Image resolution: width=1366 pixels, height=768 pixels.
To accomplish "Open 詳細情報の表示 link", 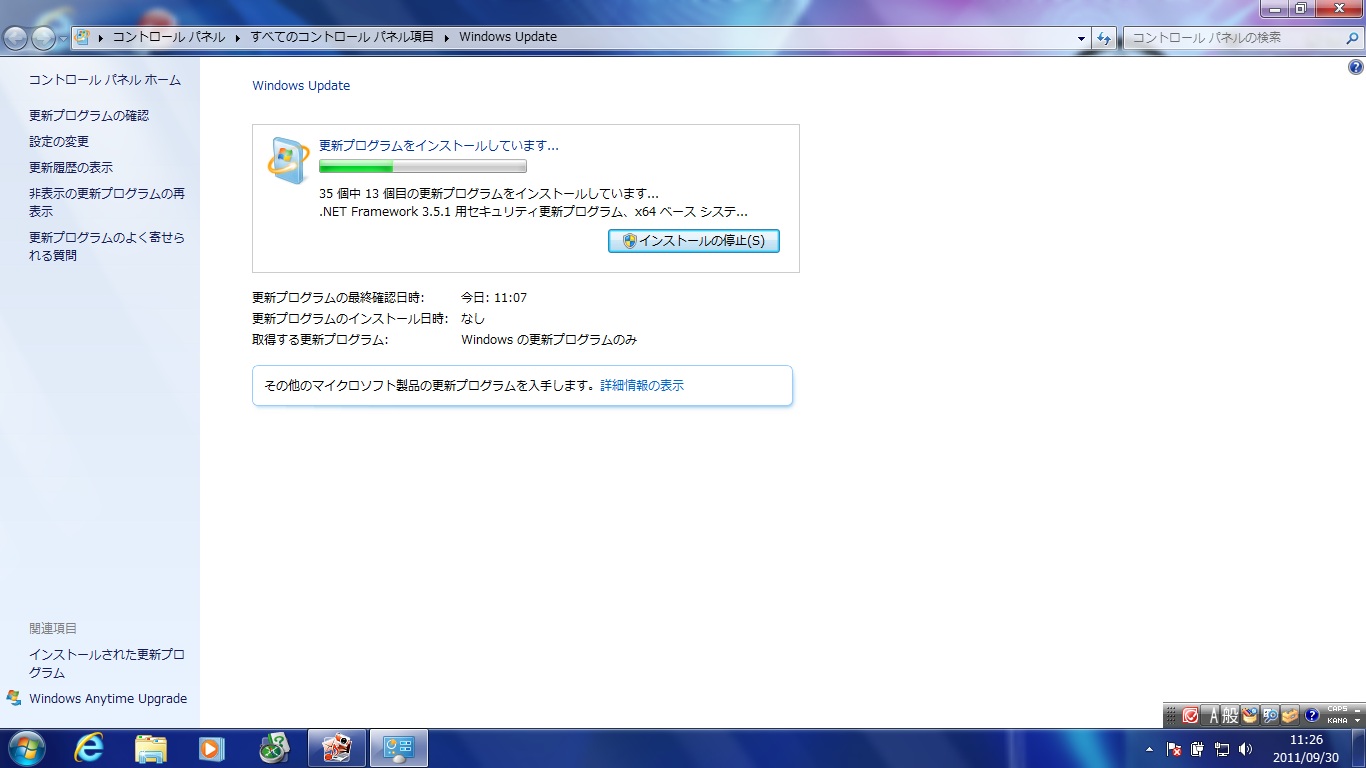I will point(642,385).
